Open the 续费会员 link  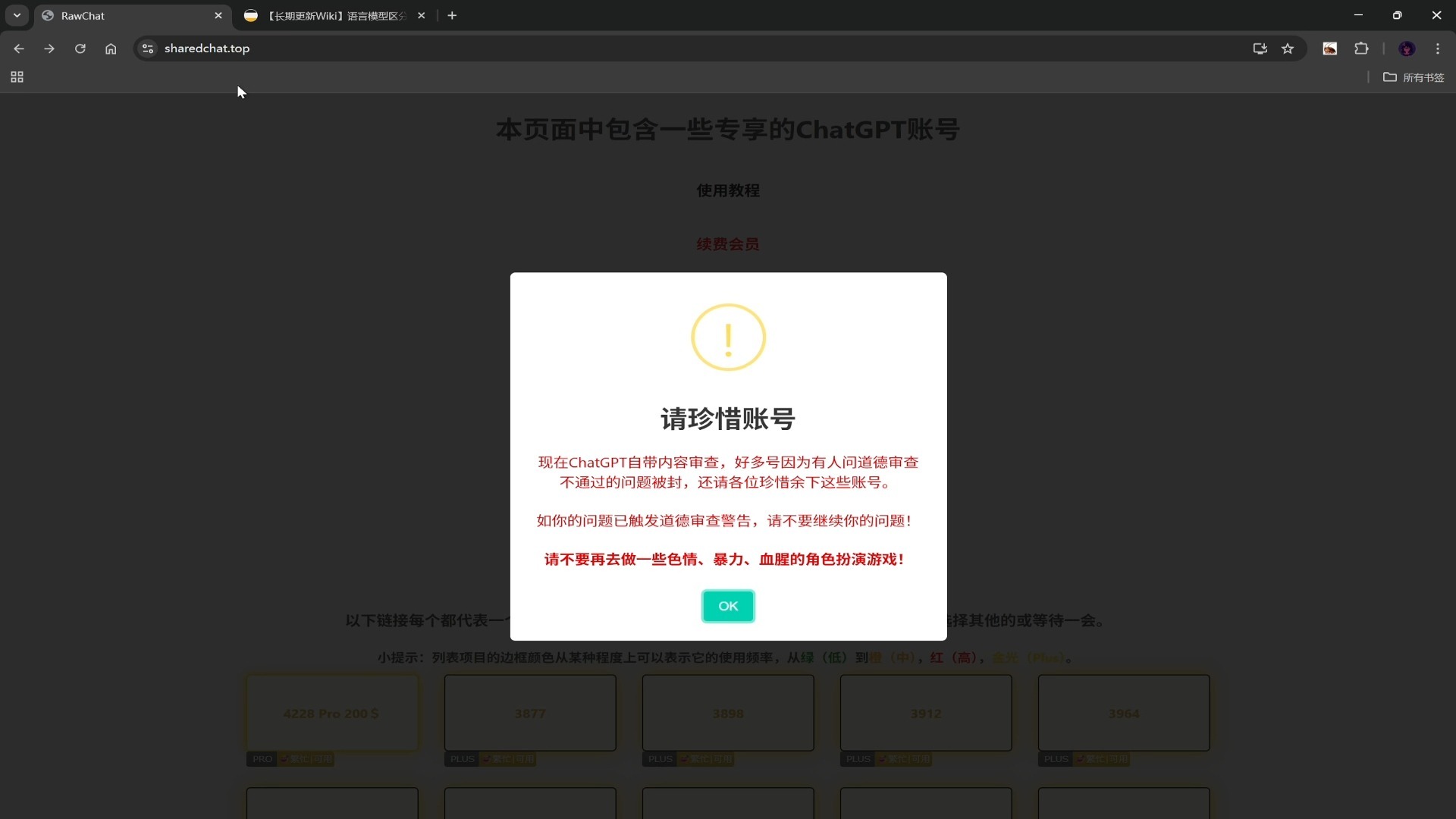point(728,244)
